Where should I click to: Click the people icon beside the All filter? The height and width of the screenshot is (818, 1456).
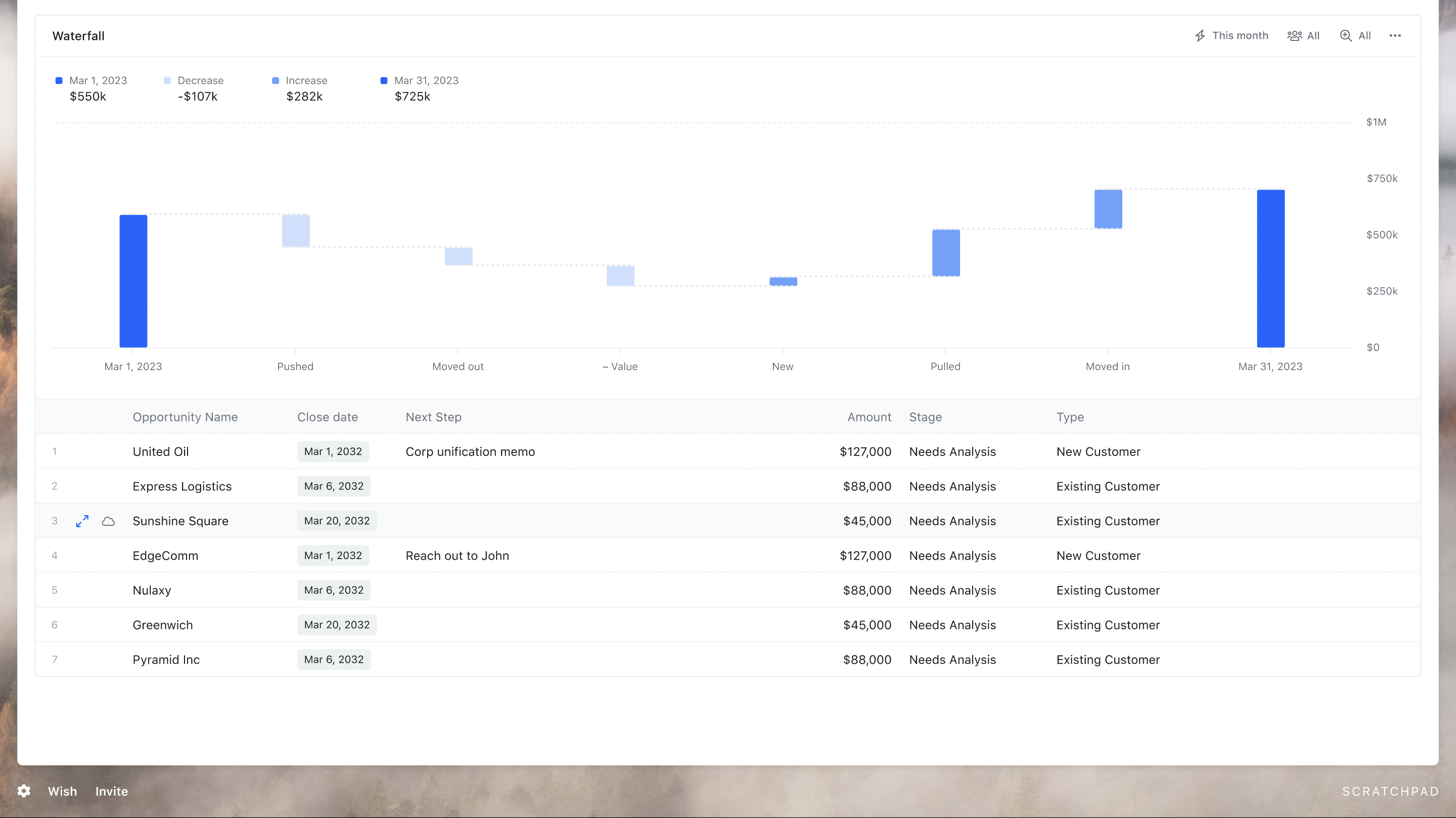point(1294,35)
